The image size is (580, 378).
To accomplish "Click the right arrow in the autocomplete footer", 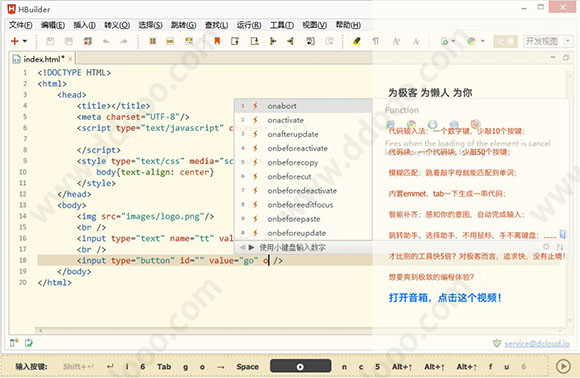I will point(251,247).
